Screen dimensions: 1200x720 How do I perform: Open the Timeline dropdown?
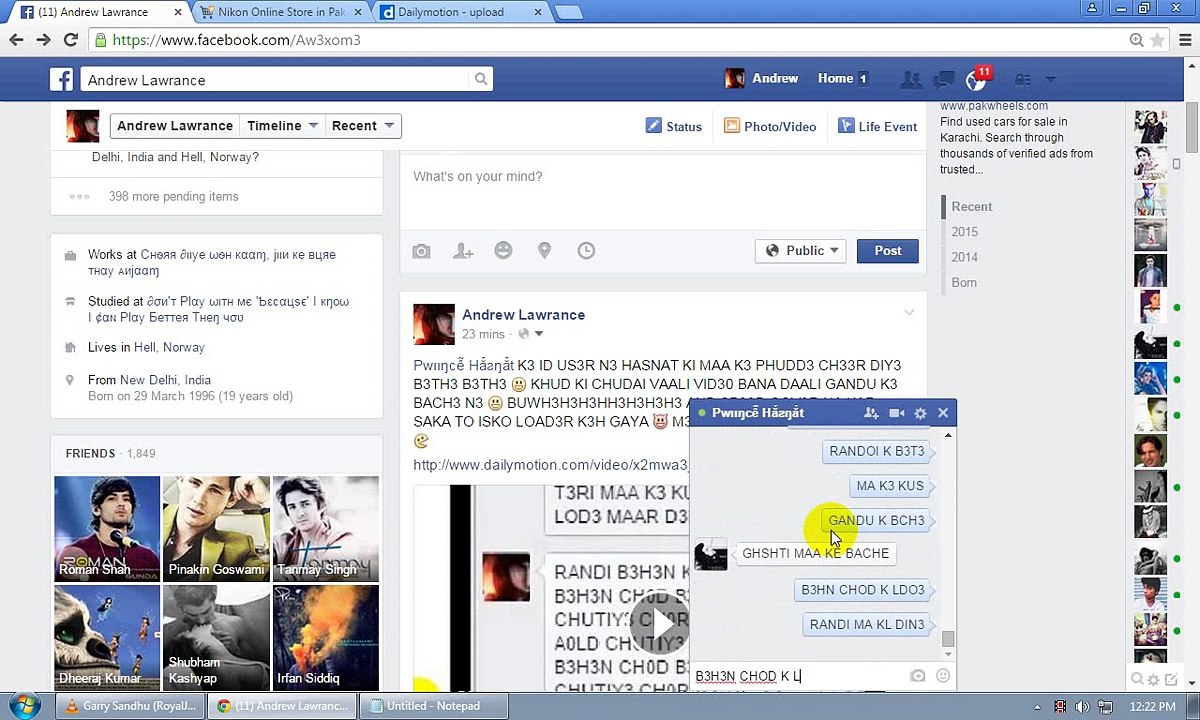(x=282, y=126)
